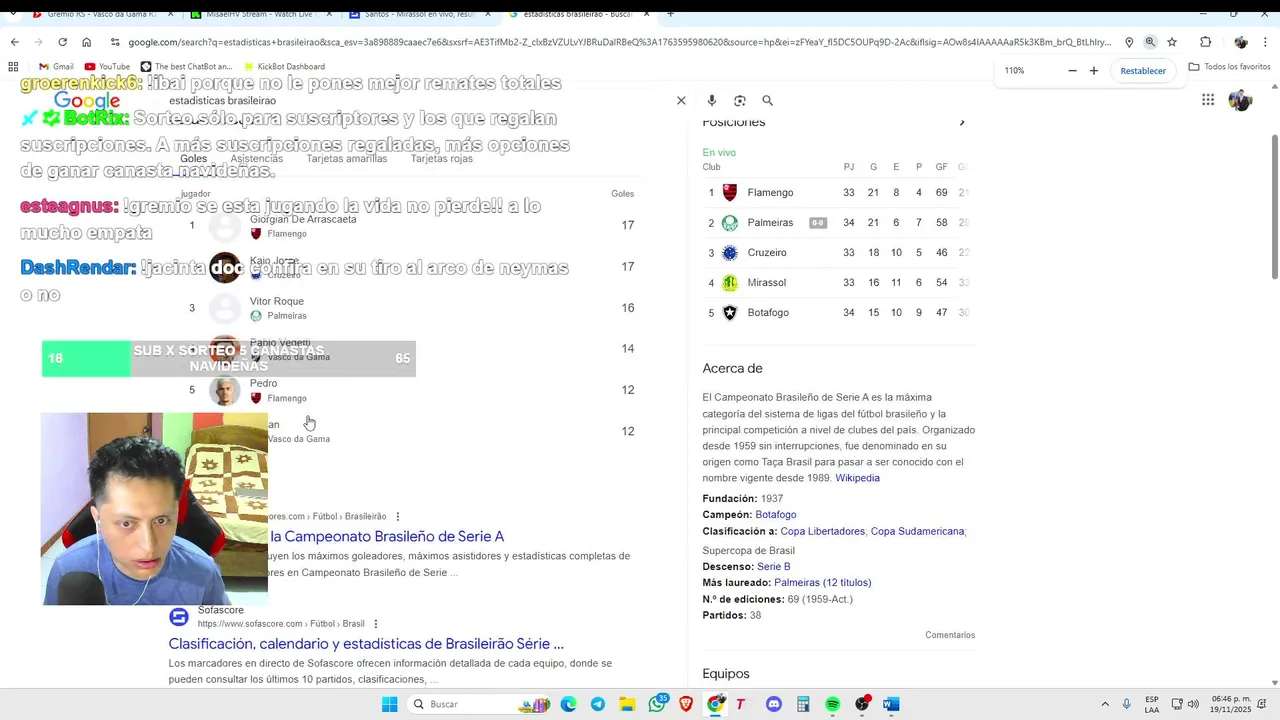The width and height of the screenshot is (1280, 720).
Task: Open Sofascore result title link
Action: point(366,644)
